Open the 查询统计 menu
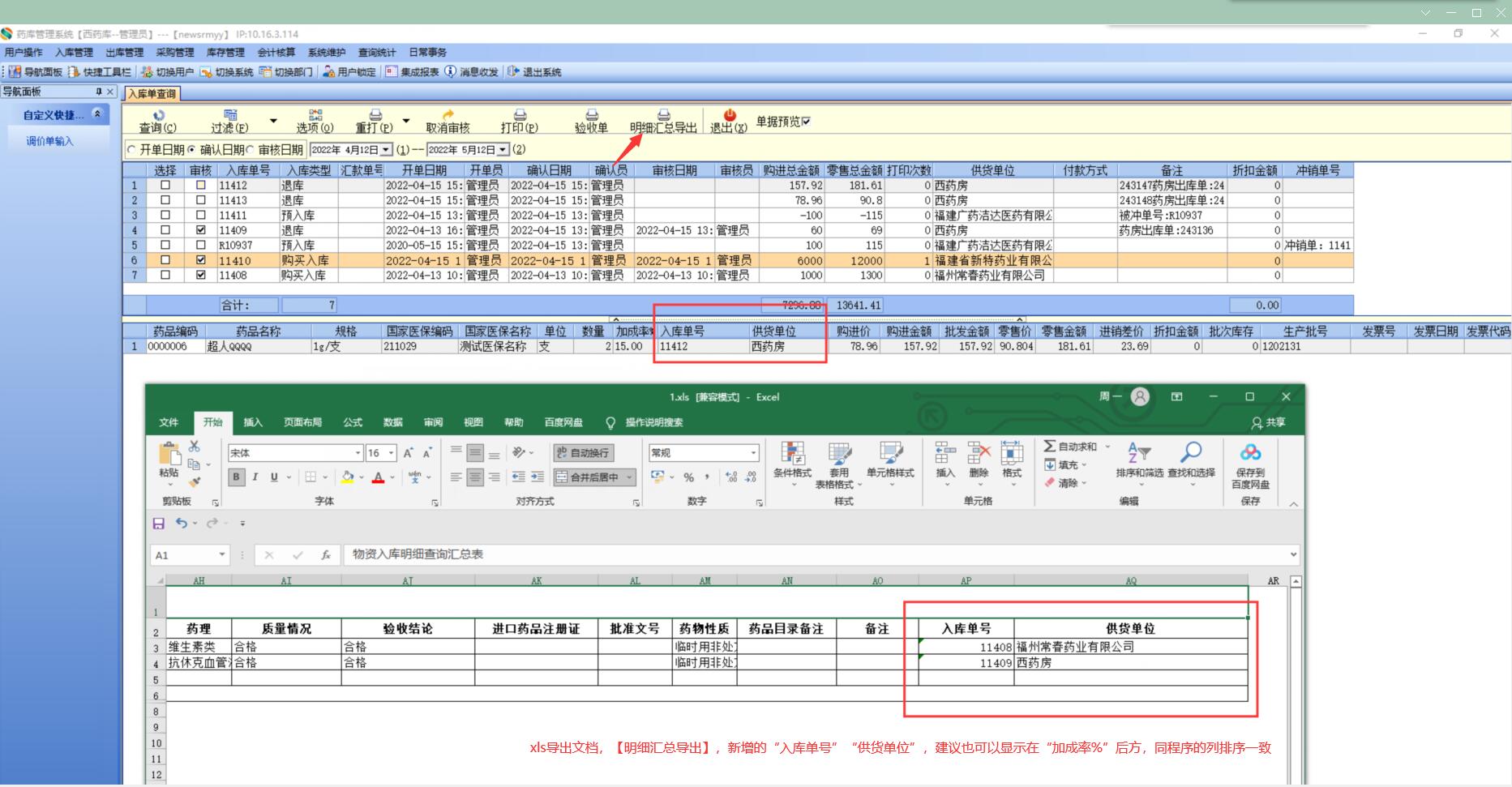The height and width of the screenshot is (787, 1512). 377,53
